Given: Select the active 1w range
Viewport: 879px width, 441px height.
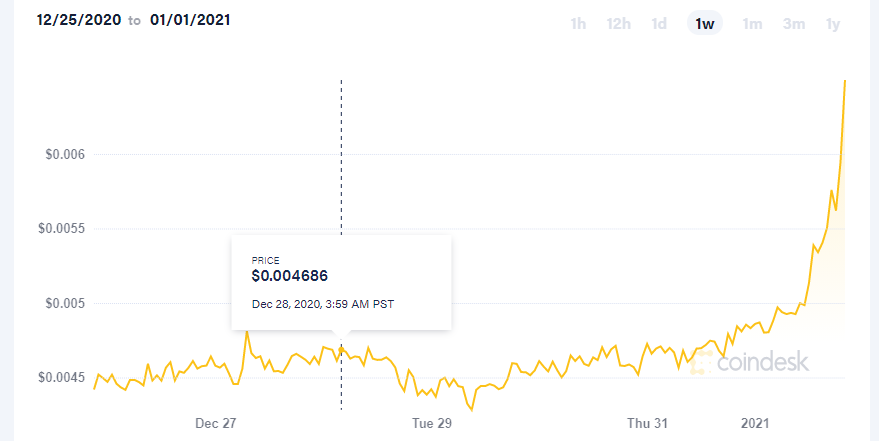Looking at the screenshot, I should coord(705,24).
